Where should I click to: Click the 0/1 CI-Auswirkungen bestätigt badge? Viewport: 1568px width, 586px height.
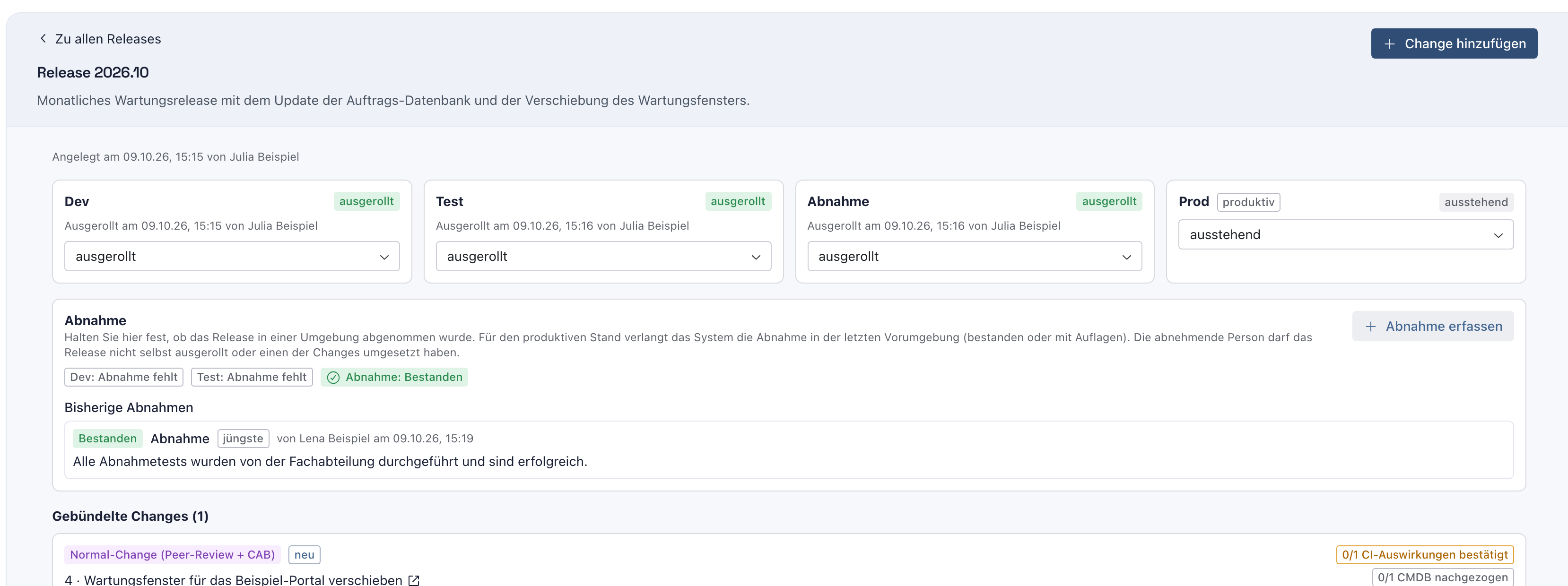(1425, 554)
